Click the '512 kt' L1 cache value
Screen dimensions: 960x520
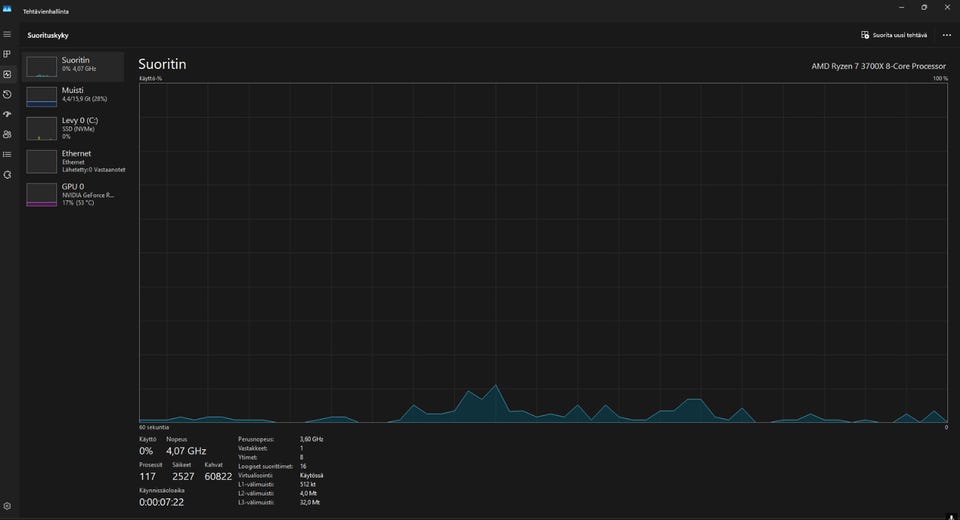pos(308,484)
